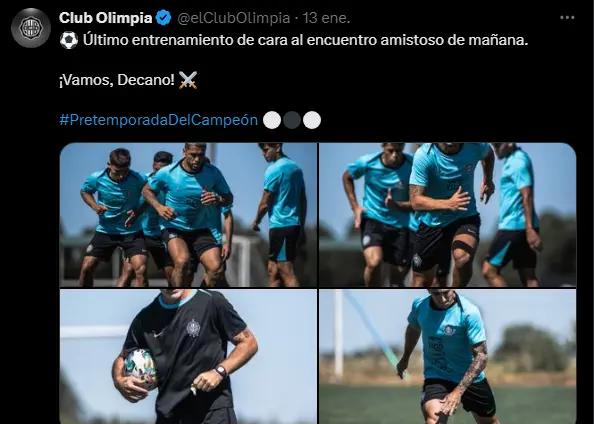
Task: Click the crossed swords emoji
Action: (x=188, y=80)
